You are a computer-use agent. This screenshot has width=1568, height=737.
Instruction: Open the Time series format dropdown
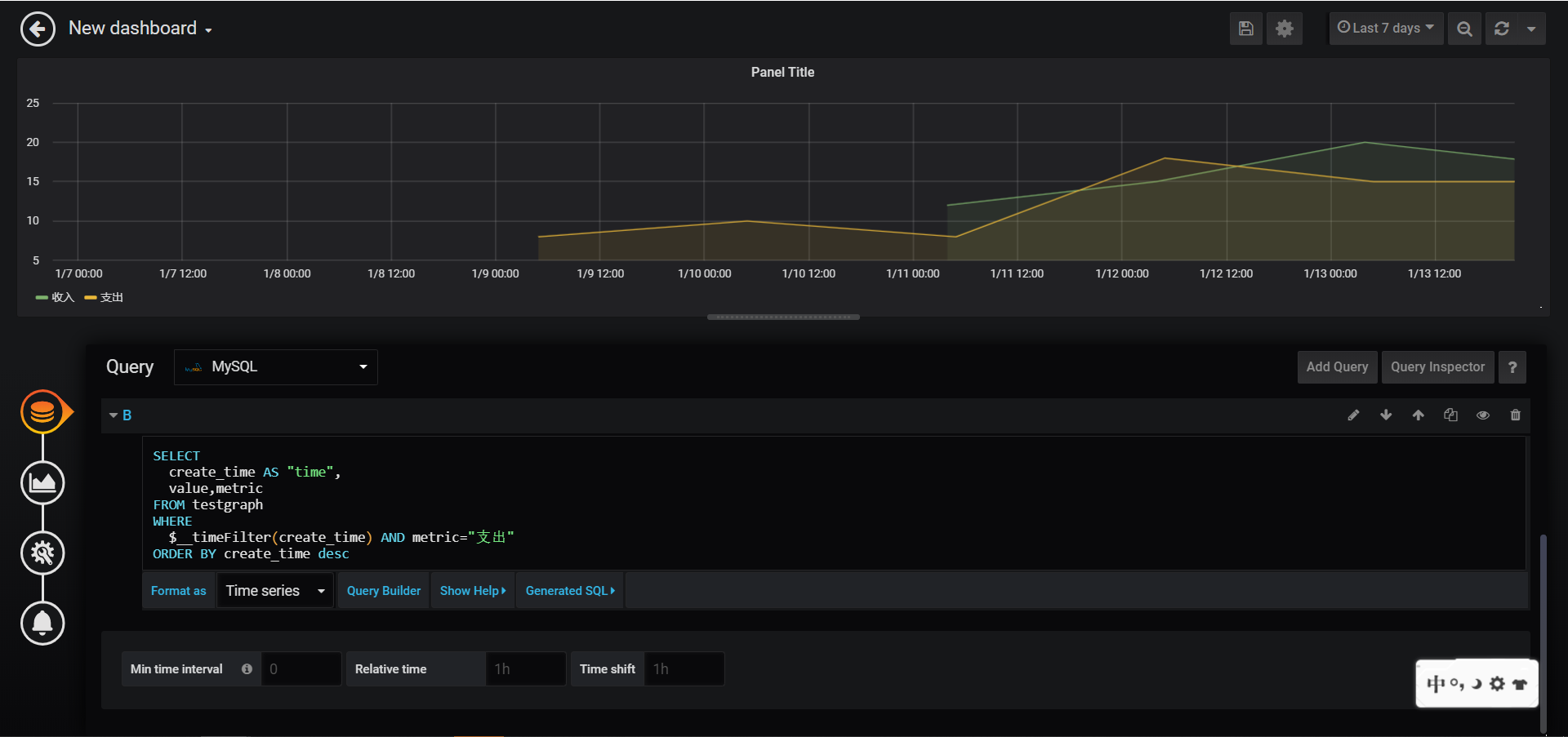[x=275, y=591]
